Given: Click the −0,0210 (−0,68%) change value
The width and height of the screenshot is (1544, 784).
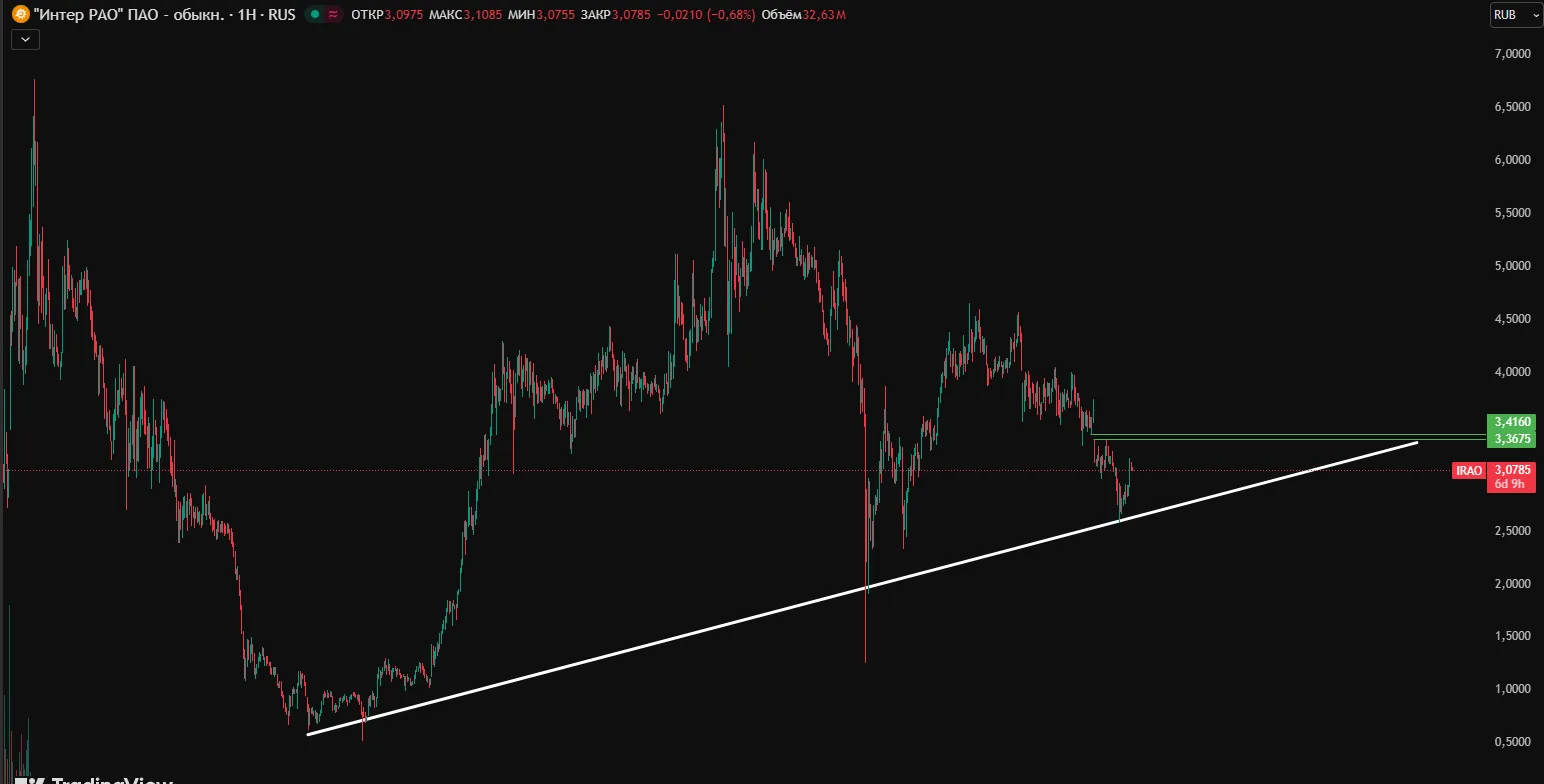Looking at the screenshot, I should click(x=705, y=15).
